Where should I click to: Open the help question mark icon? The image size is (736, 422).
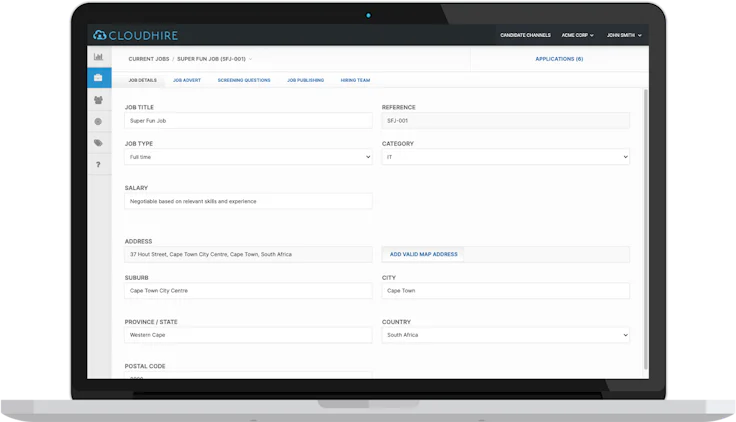(98, 165)
